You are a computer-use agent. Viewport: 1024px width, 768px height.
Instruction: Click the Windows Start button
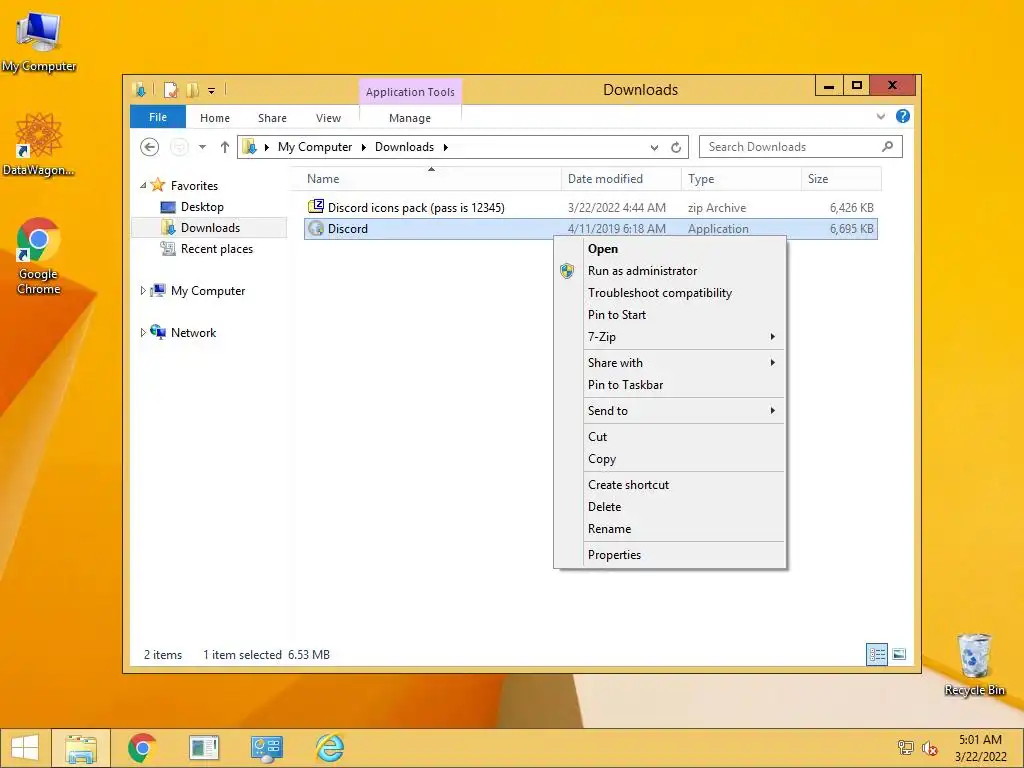click(25, 748)
